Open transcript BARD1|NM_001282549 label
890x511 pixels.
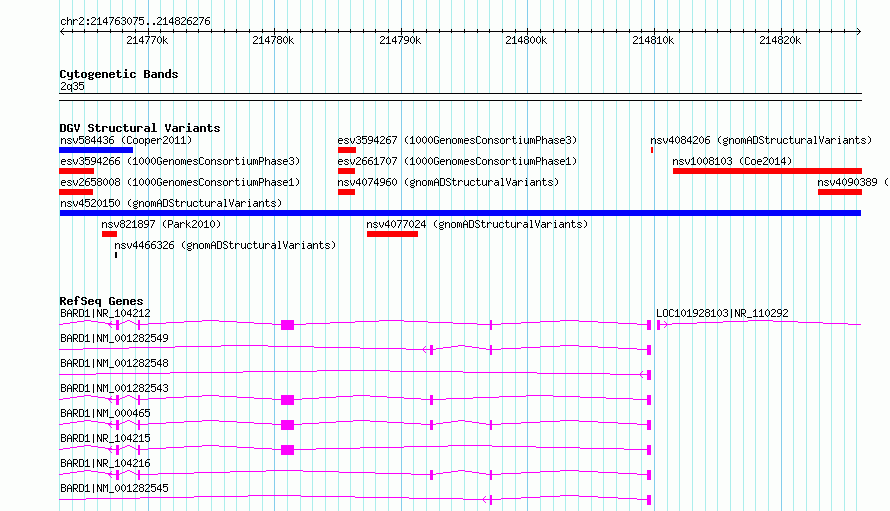114,338
